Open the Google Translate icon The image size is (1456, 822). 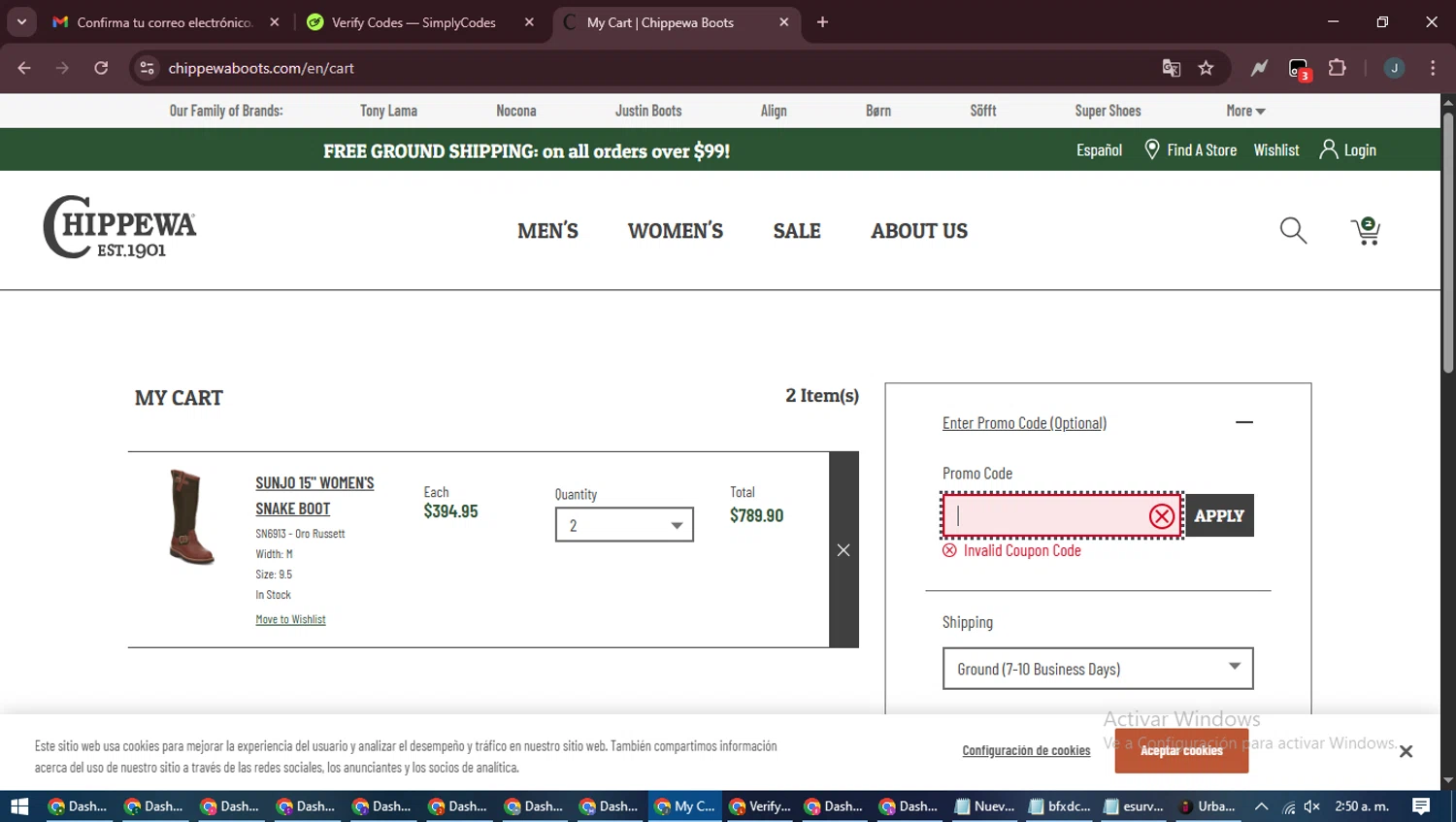1172,68
